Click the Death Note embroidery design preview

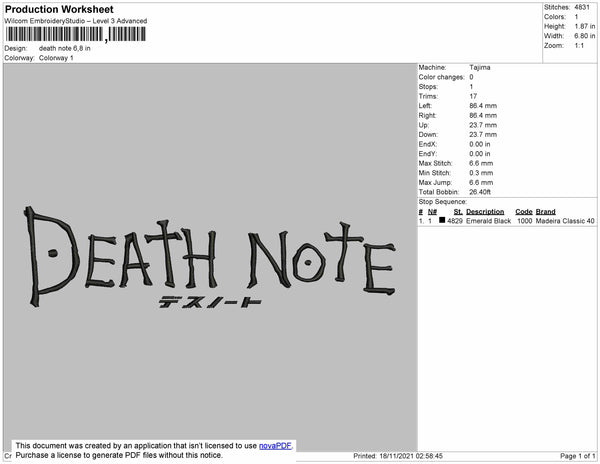pyautogui.click(x=210, y=258)
